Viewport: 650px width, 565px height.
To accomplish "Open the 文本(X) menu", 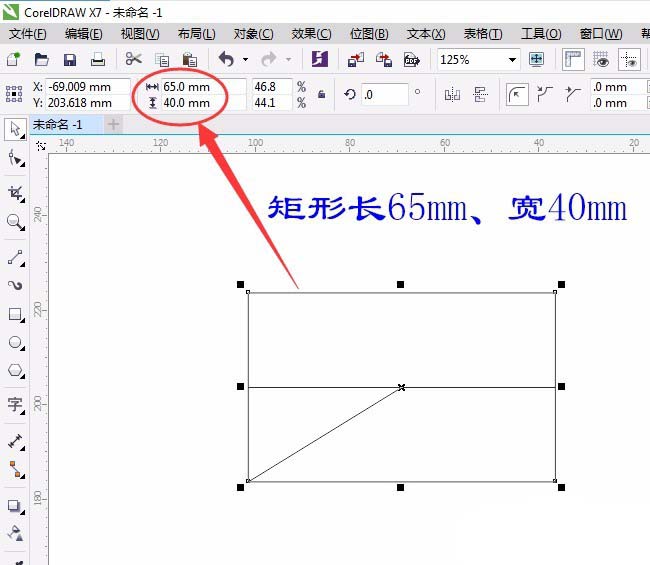I will (426, 34).
